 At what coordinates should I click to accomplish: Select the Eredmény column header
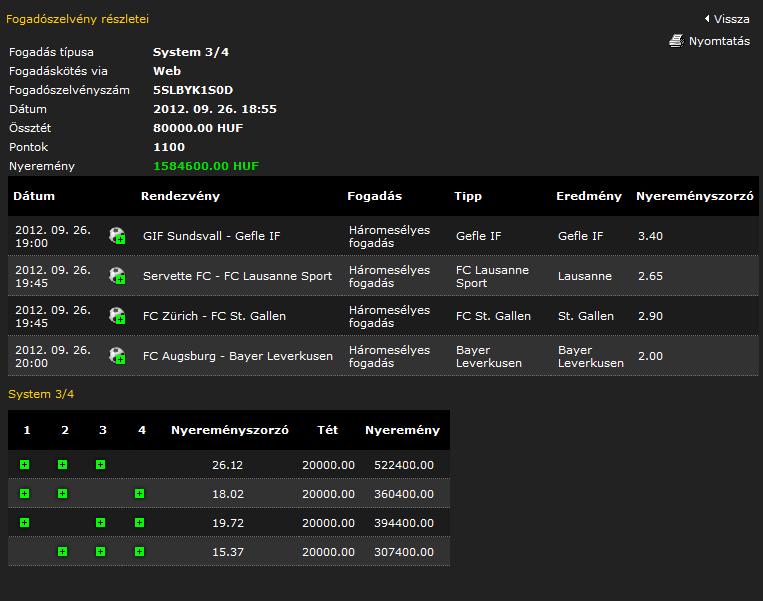(x=588, y=196)
